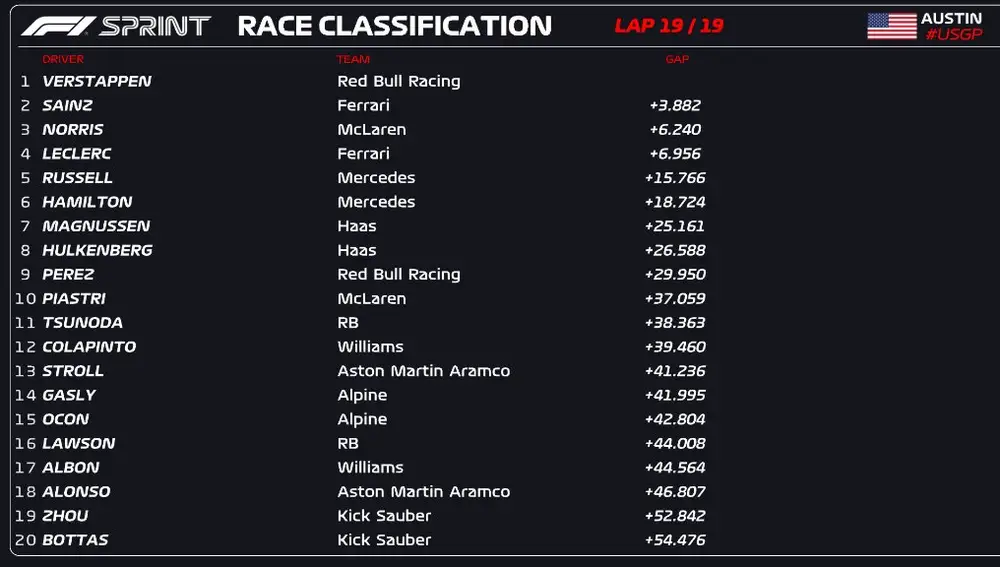Select the RACE CLASSIFICATION title
The image size is (1000, 567).
394,26
